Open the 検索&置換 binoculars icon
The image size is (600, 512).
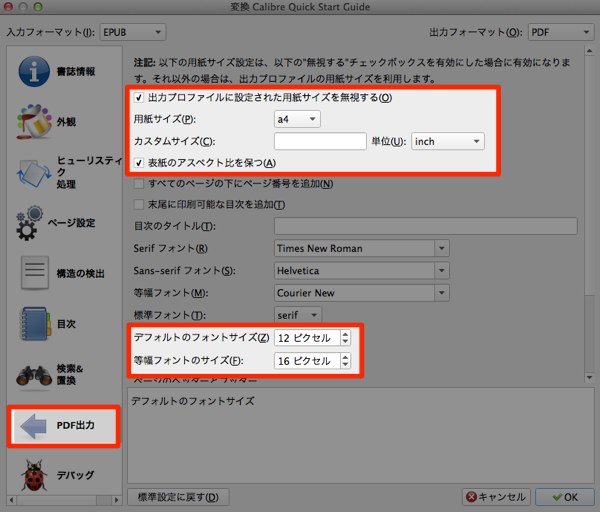pos(34,375)
